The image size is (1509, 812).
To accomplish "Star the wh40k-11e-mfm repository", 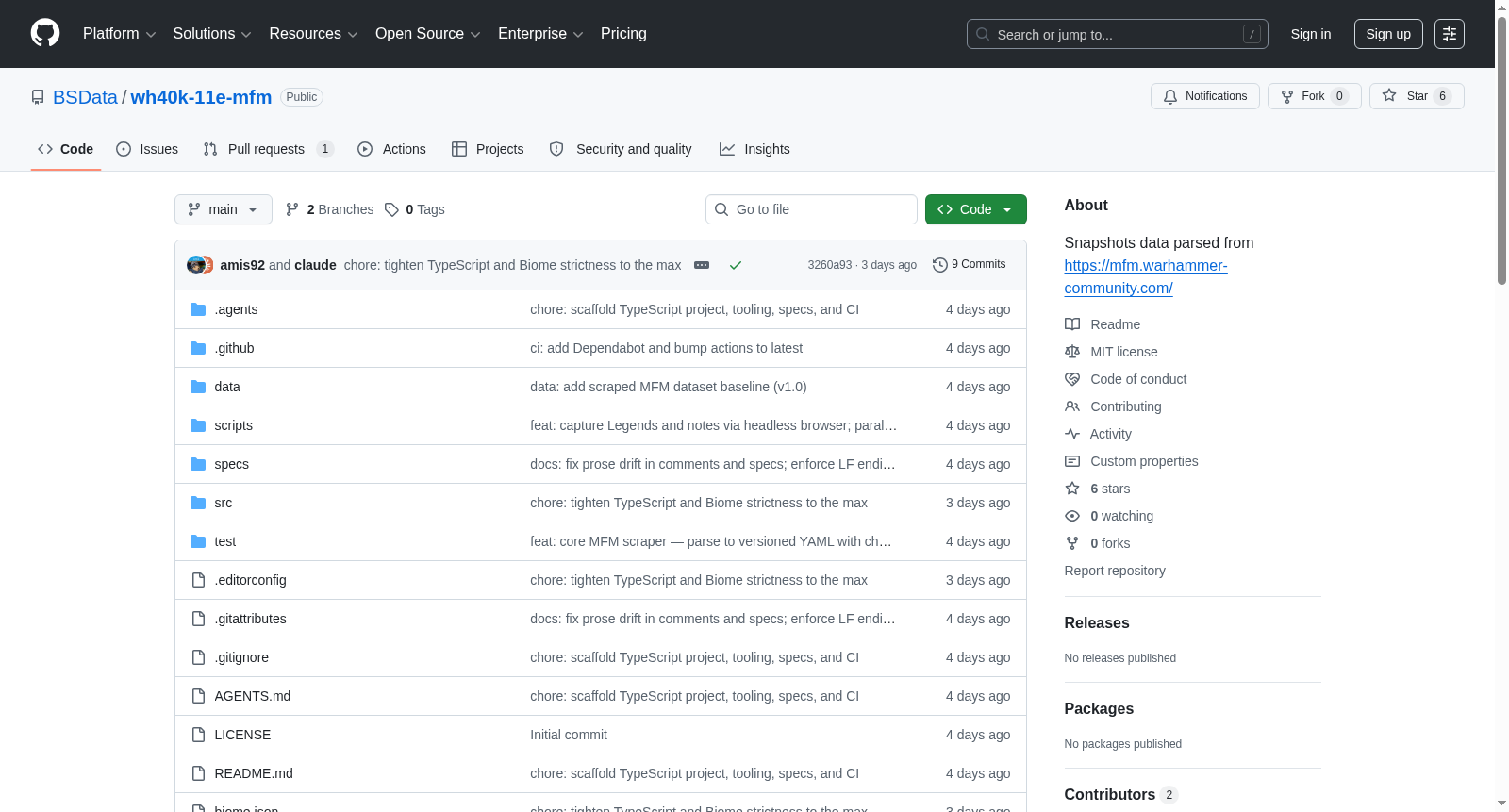I will tap(1417, 96).
